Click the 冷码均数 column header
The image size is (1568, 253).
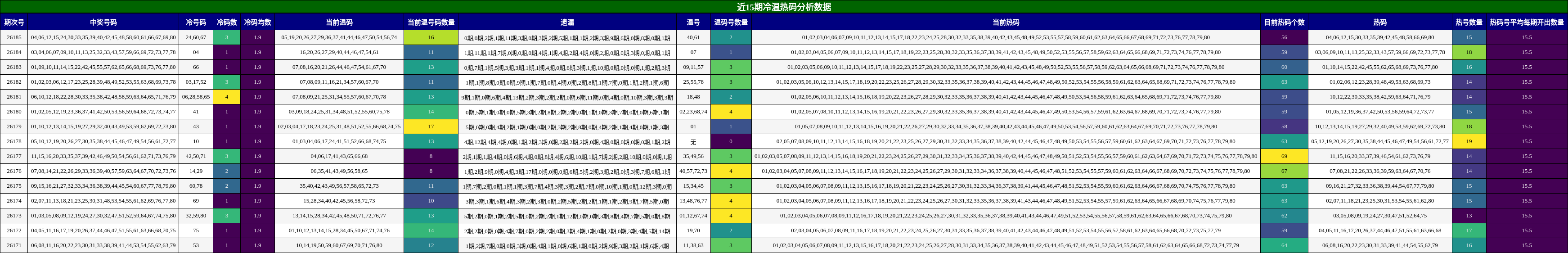click(257, 22)
